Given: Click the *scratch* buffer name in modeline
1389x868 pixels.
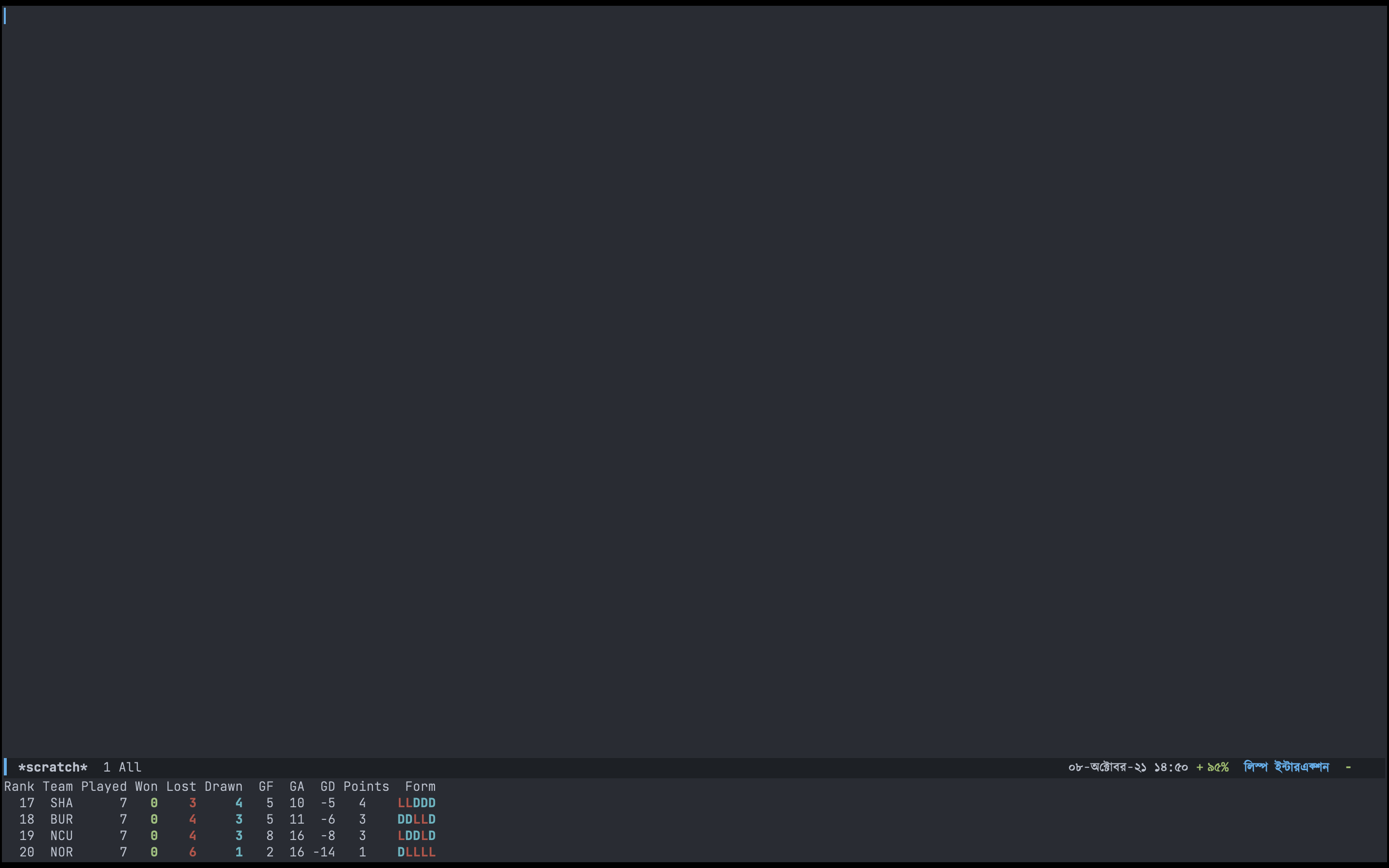Looking at the screenshot, I should (x=52, y=767).
